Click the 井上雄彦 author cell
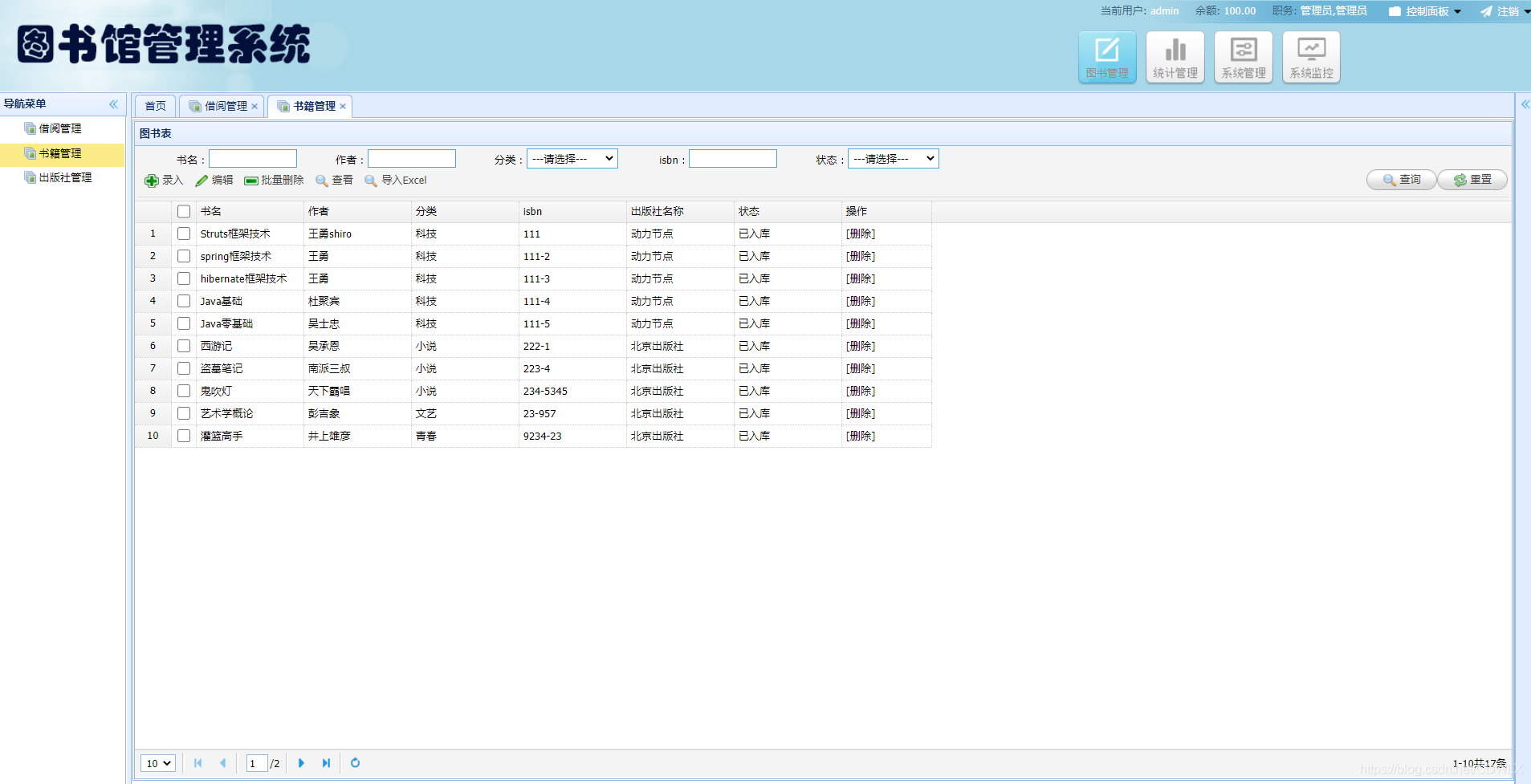 coord(357,436)
